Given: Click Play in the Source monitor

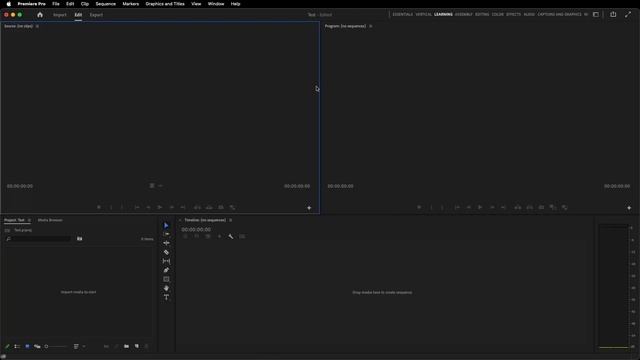Looking at the screenshot, I should point(160,207).
